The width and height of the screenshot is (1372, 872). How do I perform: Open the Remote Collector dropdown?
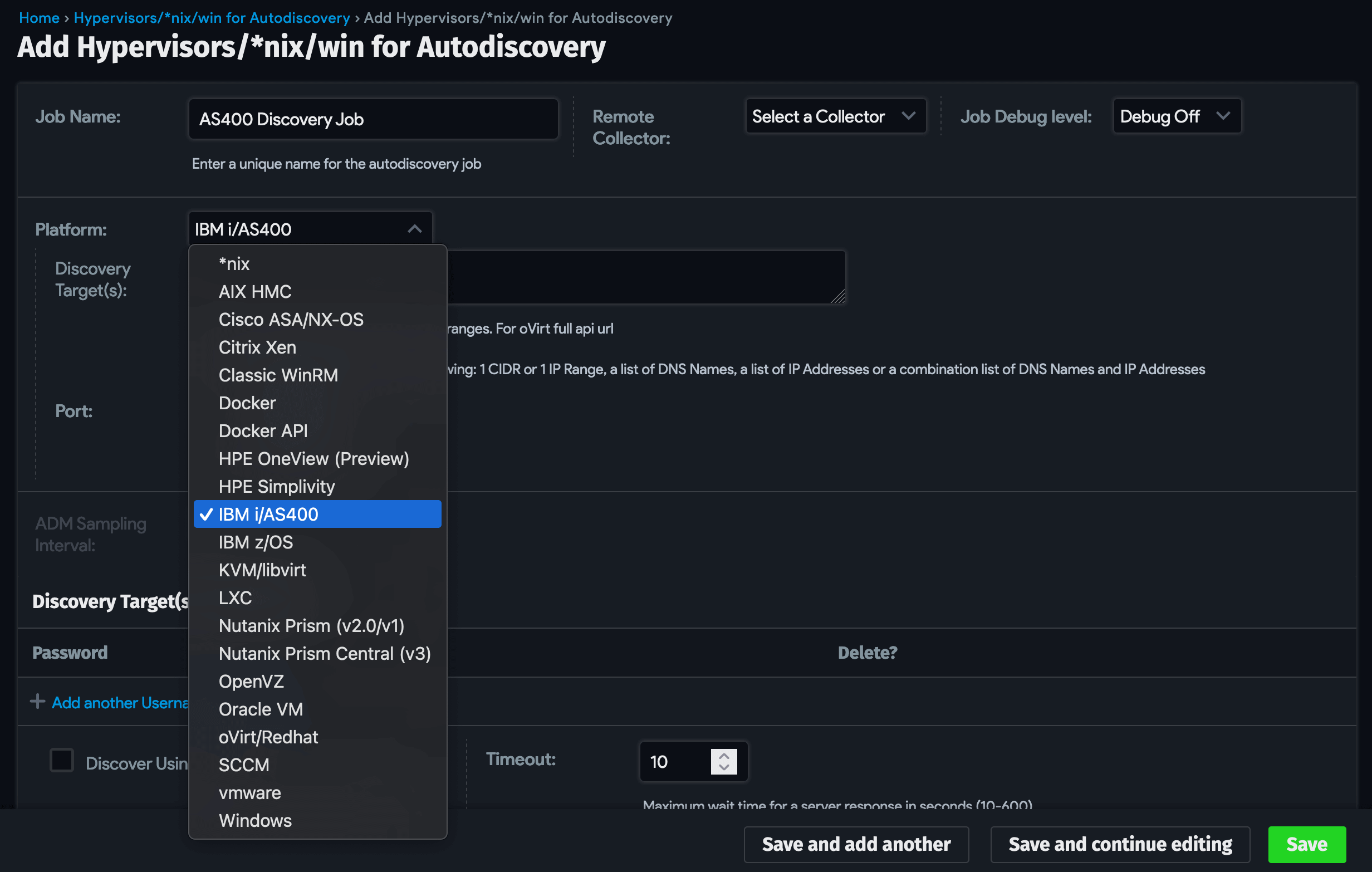point(835,116)
